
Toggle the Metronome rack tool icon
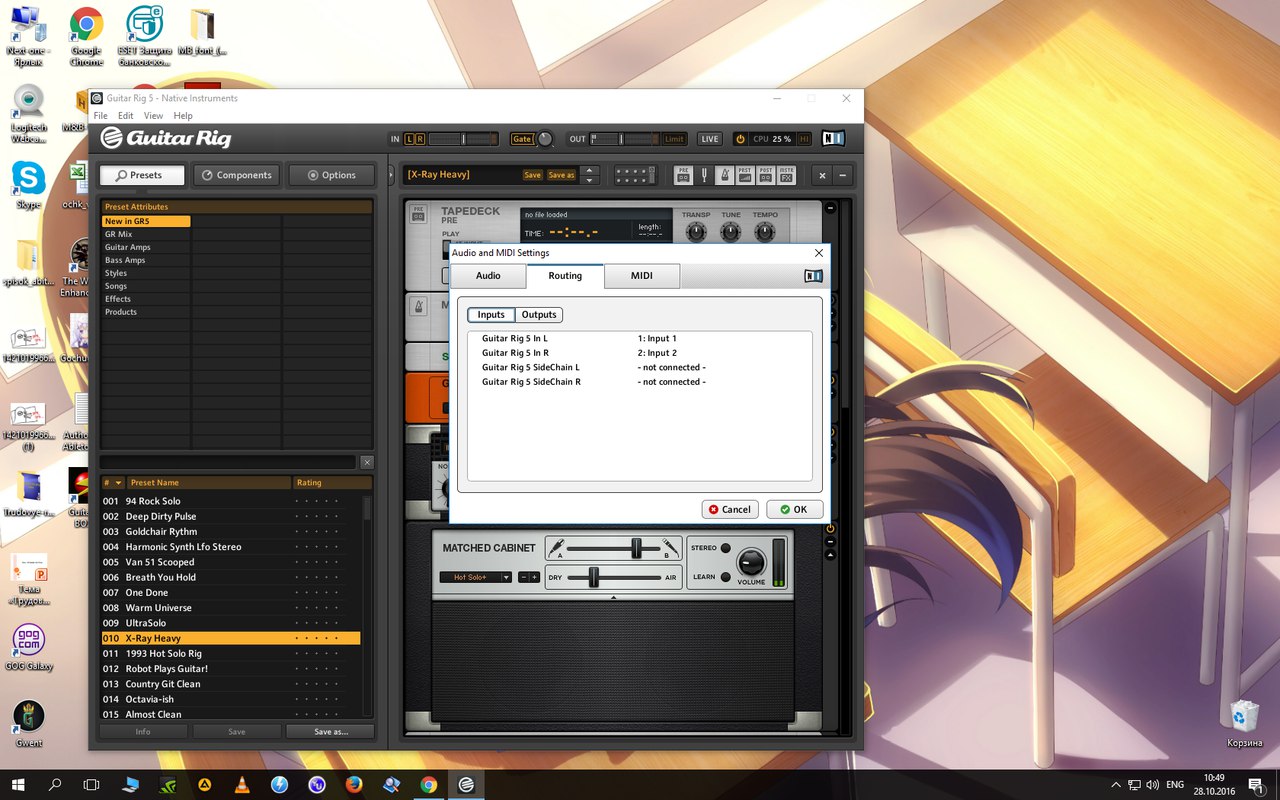[x=724, y=174]
